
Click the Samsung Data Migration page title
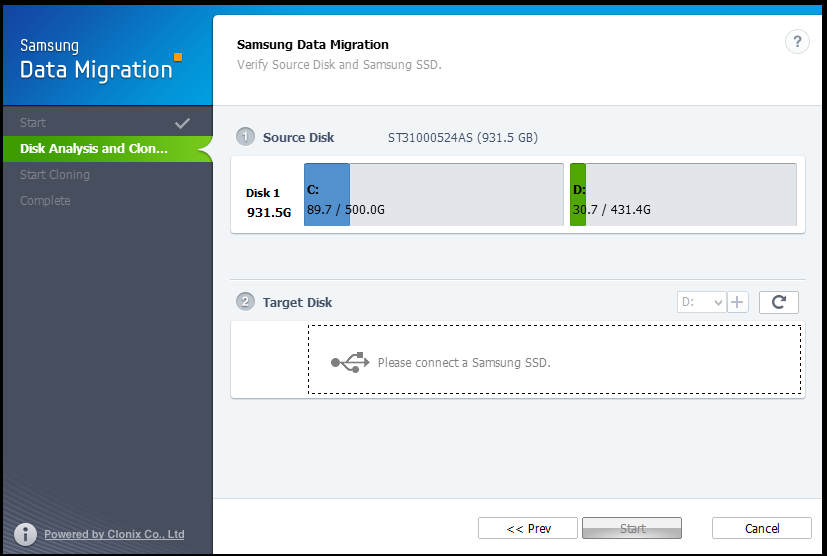click(313, 45)
